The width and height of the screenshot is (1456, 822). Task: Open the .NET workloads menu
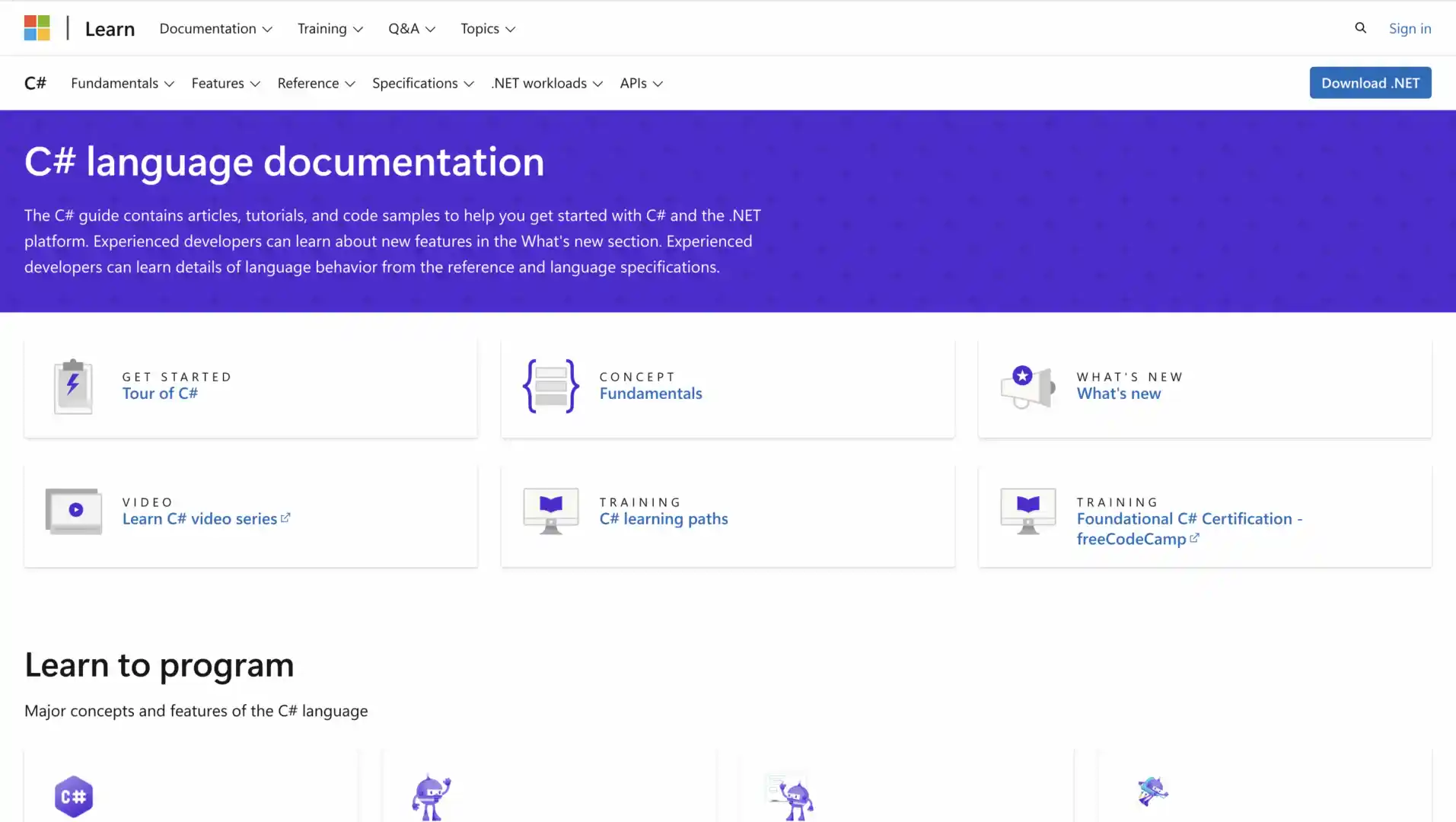[x=547, y=83]
